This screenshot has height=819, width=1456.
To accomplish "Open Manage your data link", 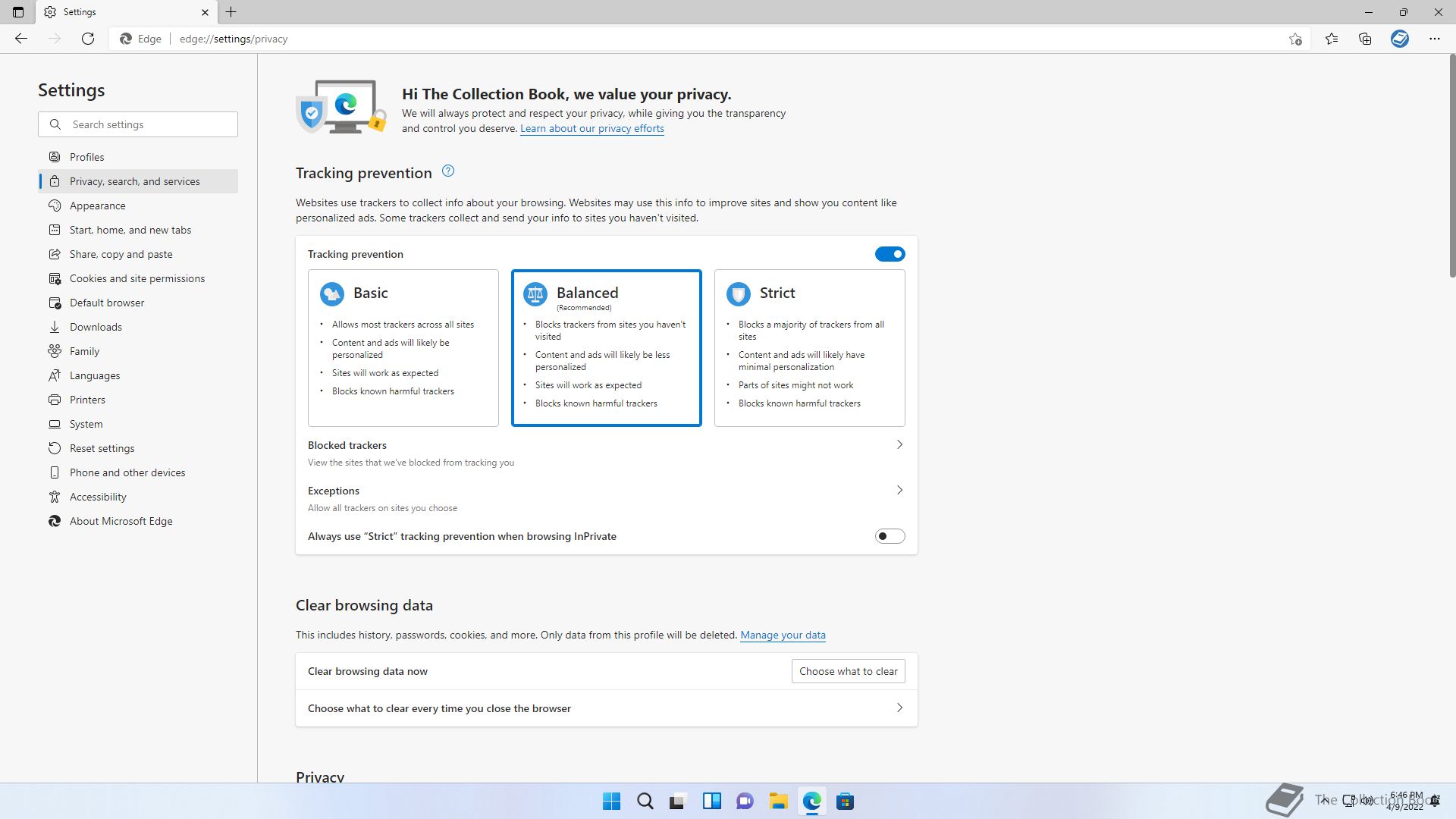I will [783, 635].
